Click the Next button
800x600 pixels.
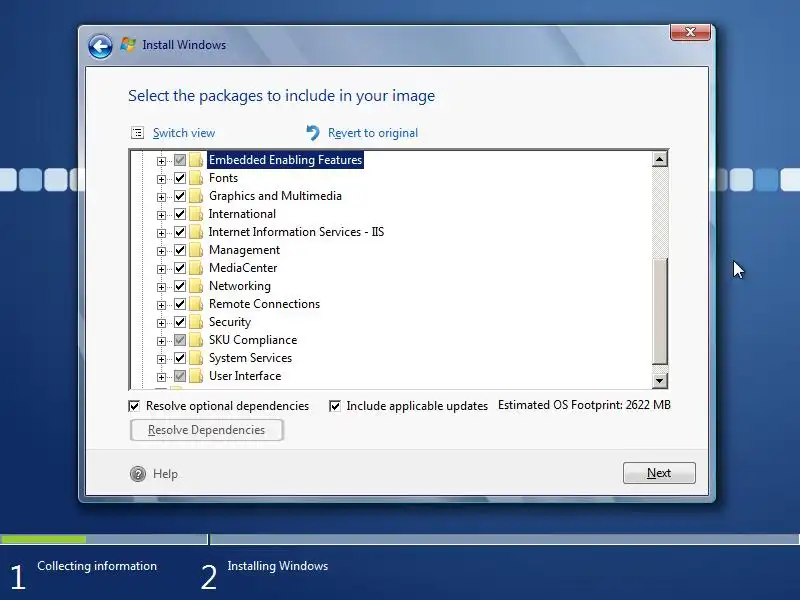click(659, 473)
